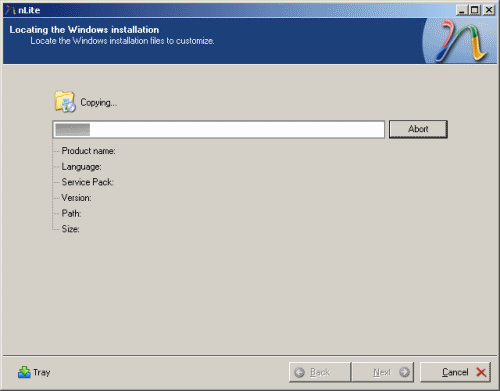Screen dimensions: 500x391
Task: Click the Cancel button
Action: coord(455,372)
